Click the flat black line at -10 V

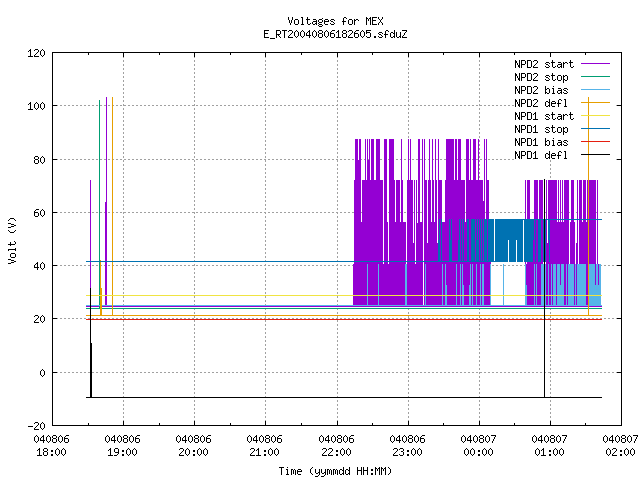[344, 397]
